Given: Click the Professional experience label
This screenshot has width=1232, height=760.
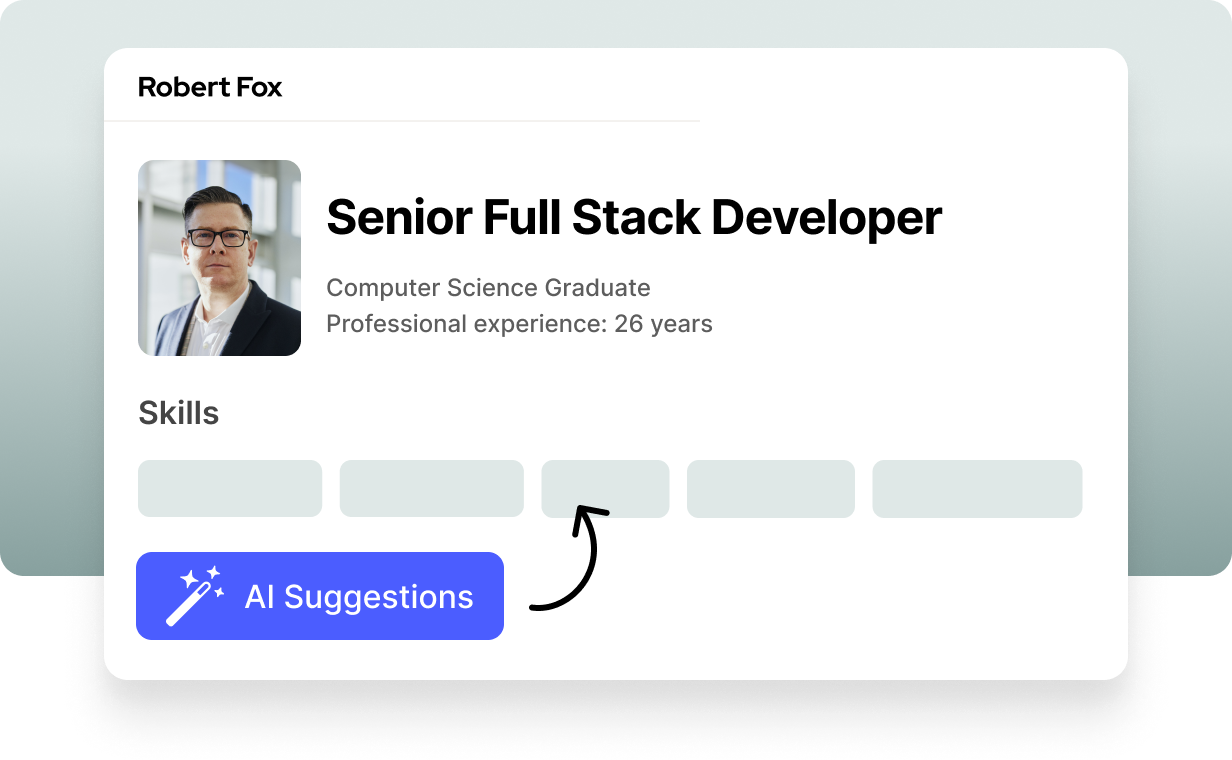Looking at the screenshot, I should coord(466,324).
